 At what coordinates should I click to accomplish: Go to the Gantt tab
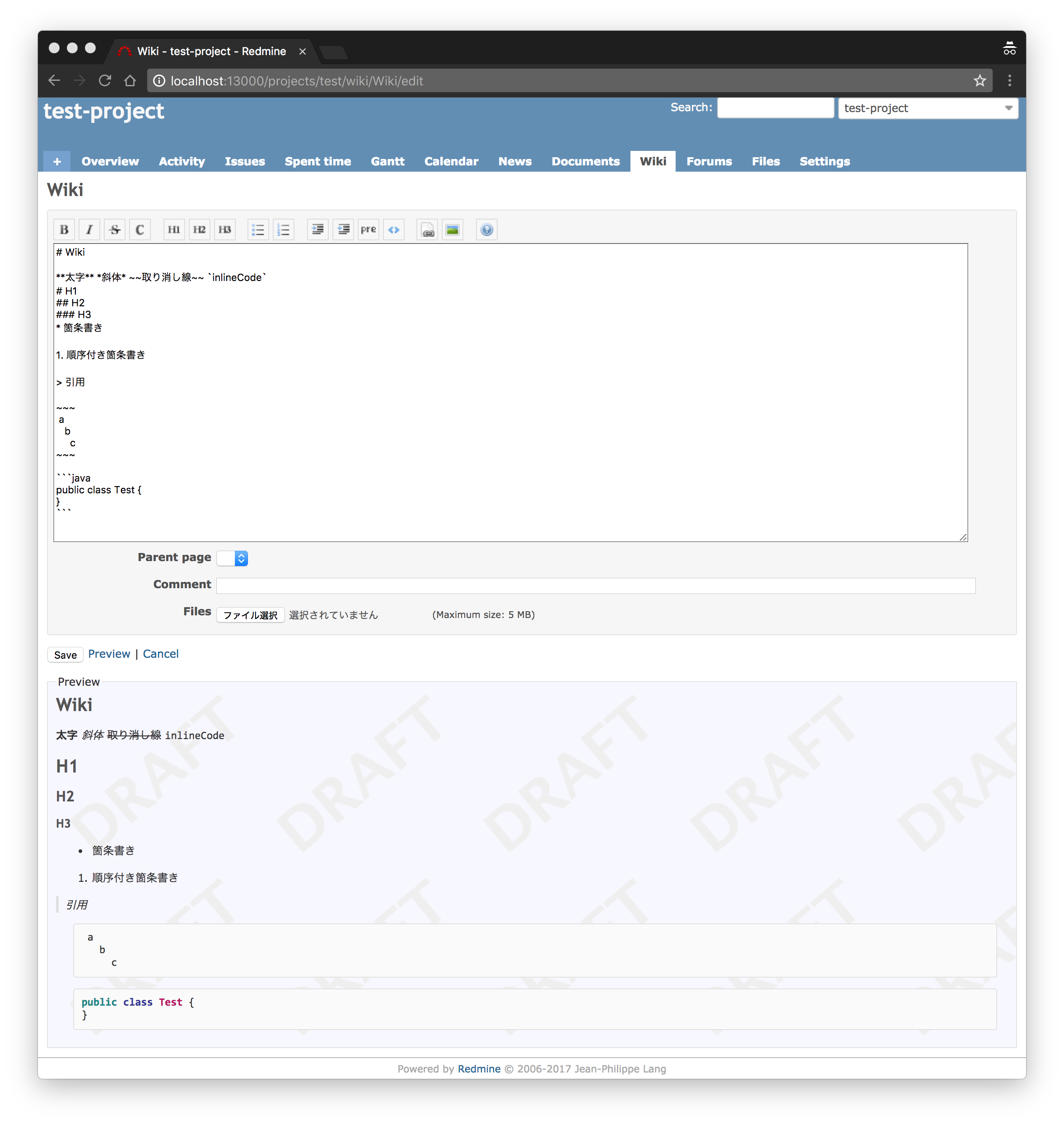click(387, 162)
